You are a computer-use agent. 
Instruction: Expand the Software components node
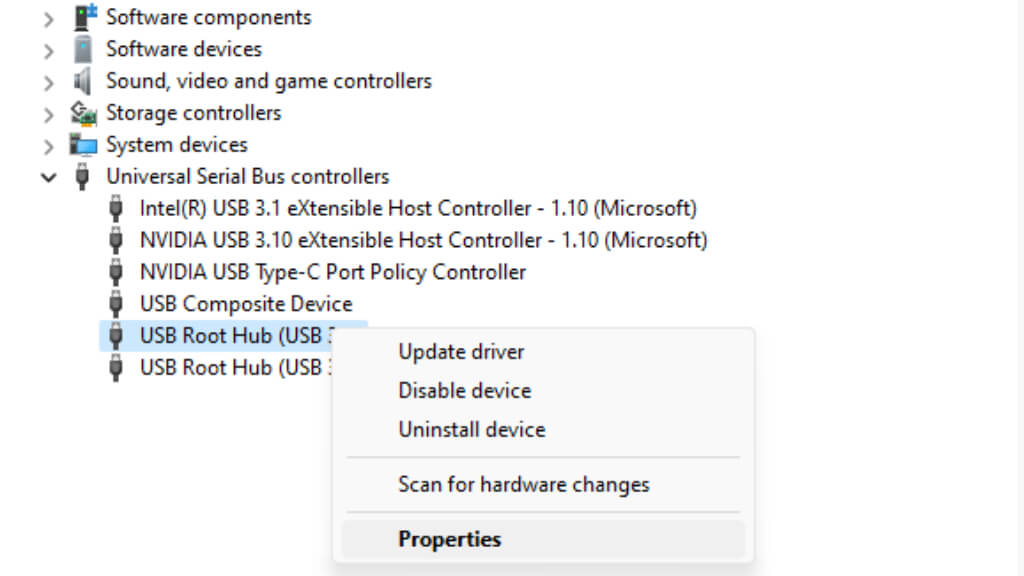tap(48, 18)
